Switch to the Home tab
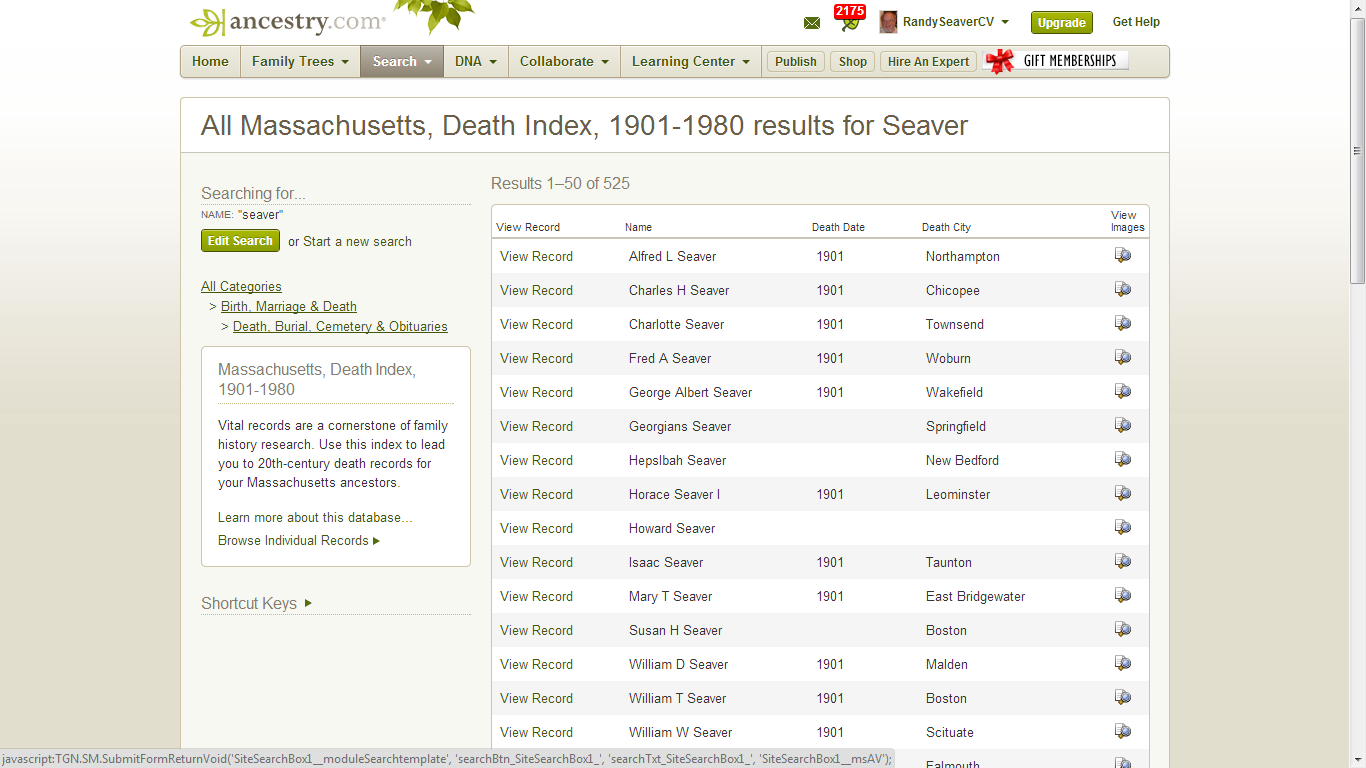Viewport: 1366px width, 768px height. point(210,61)
